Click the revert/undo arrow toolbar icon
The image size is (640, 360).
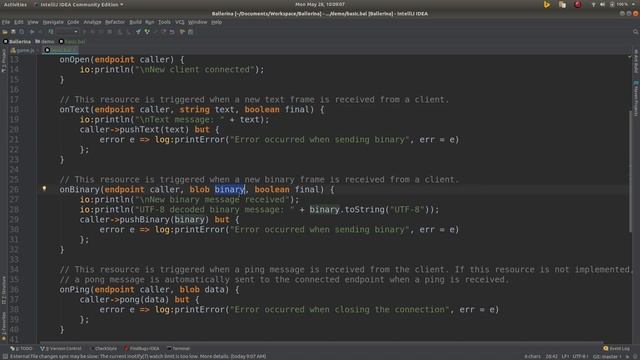pos(172,32)
